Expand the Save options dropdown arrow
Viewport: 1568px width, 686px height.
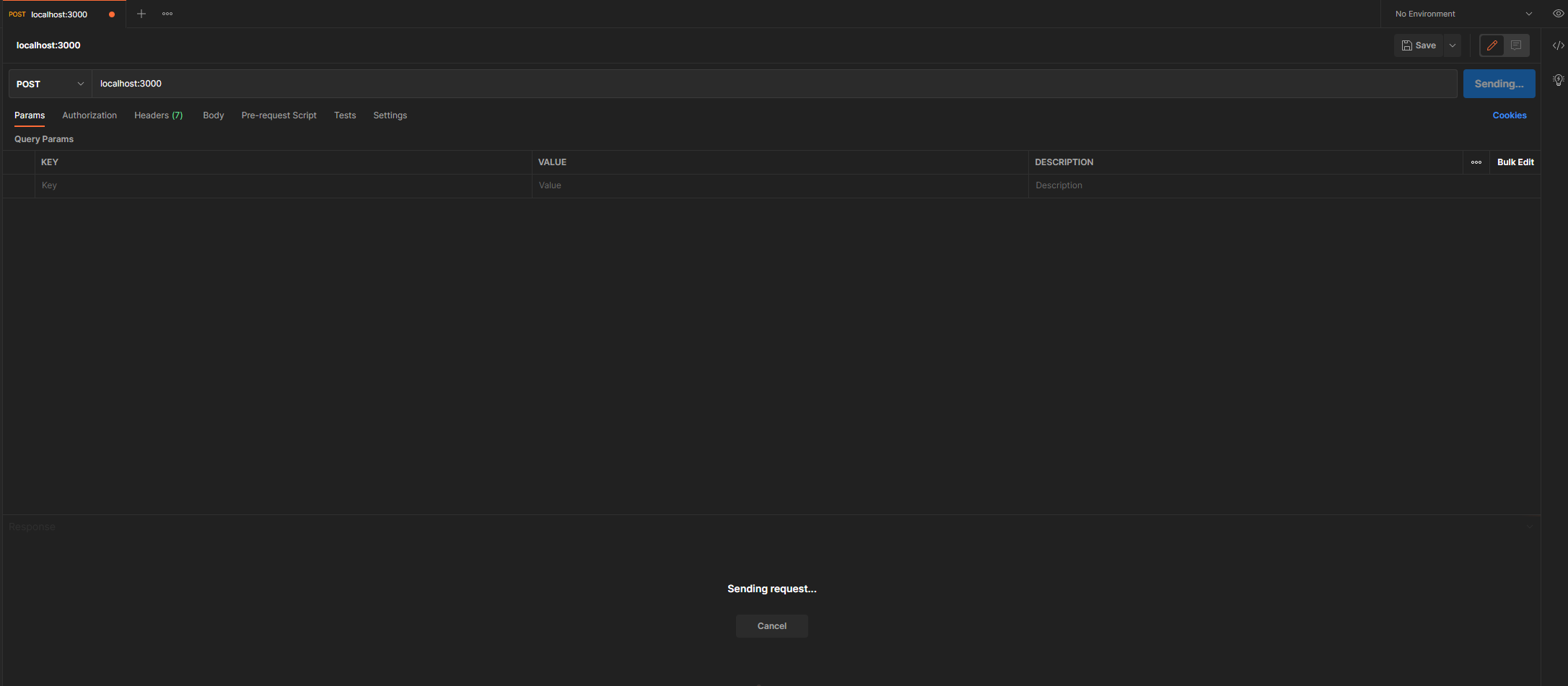click(1453, 45)
